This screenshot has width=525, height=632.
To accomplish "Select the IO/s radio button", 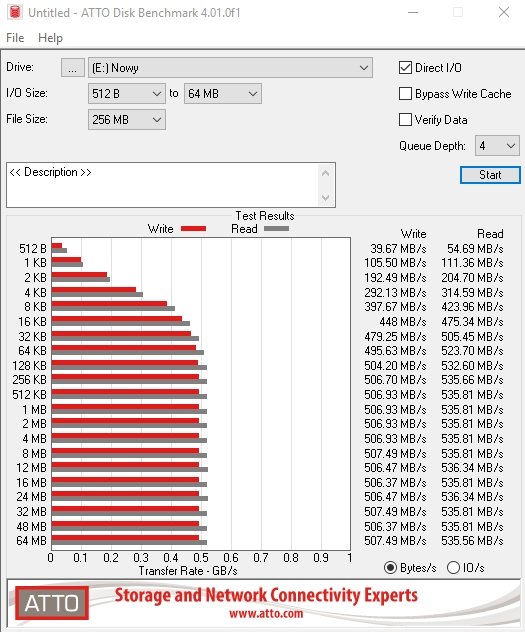I will click(x=453, y=568).
